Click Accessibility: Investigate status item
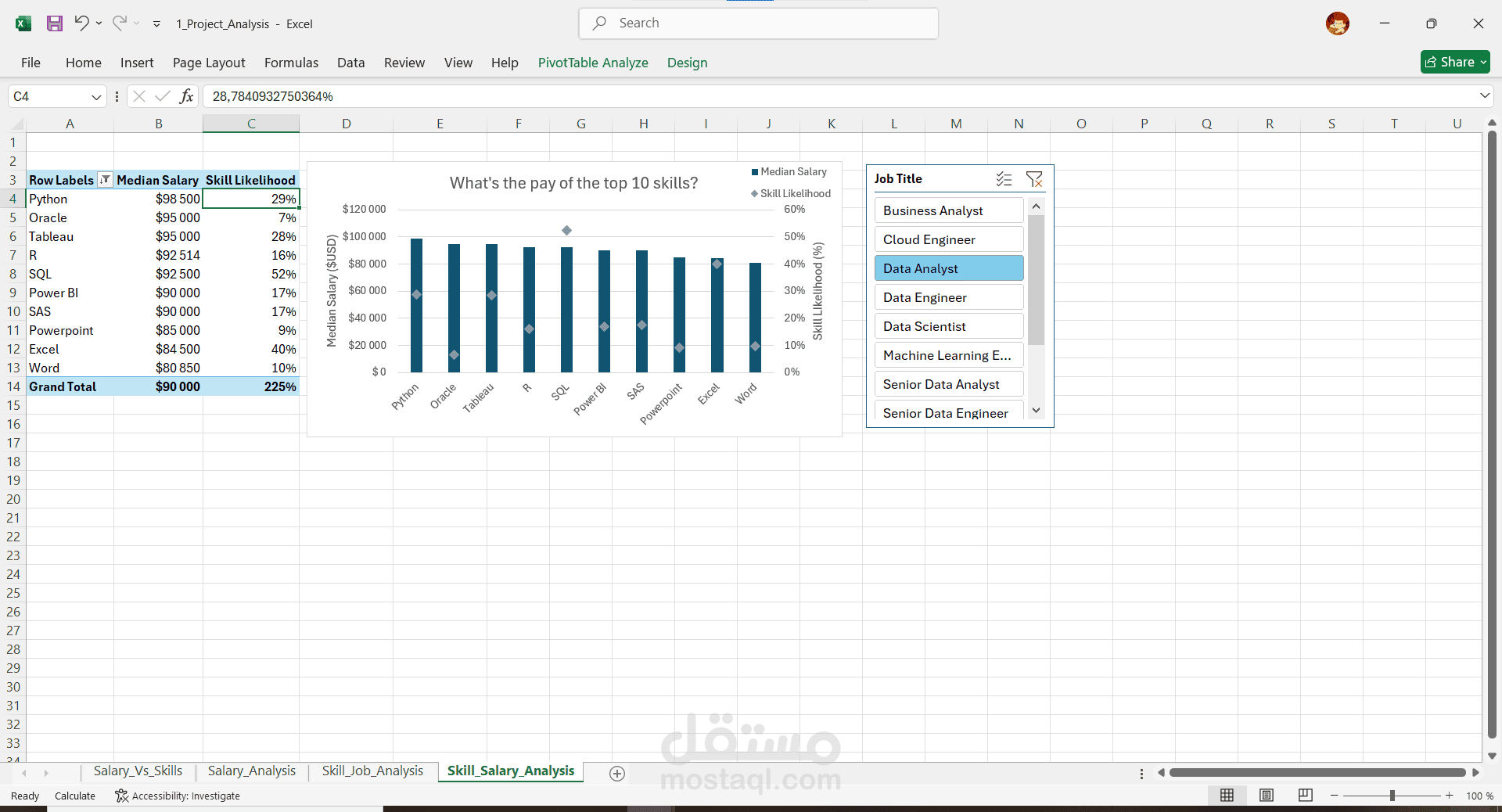Viewport: 1502px width, 812px height. click(x=178, y=796)
